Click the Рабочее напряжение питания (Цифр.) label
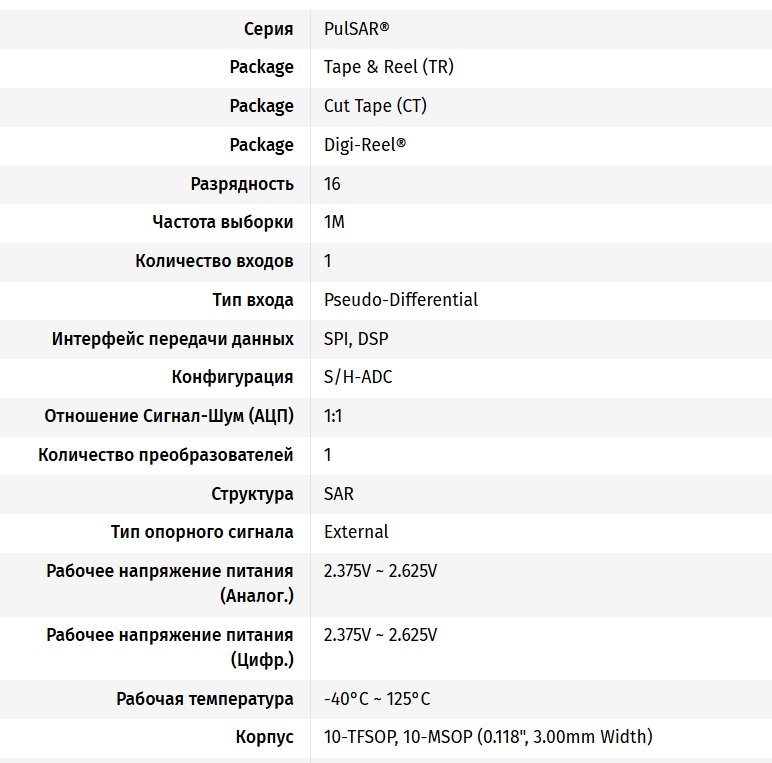Screen dimensions: 772x763 [x=170, y=647]
